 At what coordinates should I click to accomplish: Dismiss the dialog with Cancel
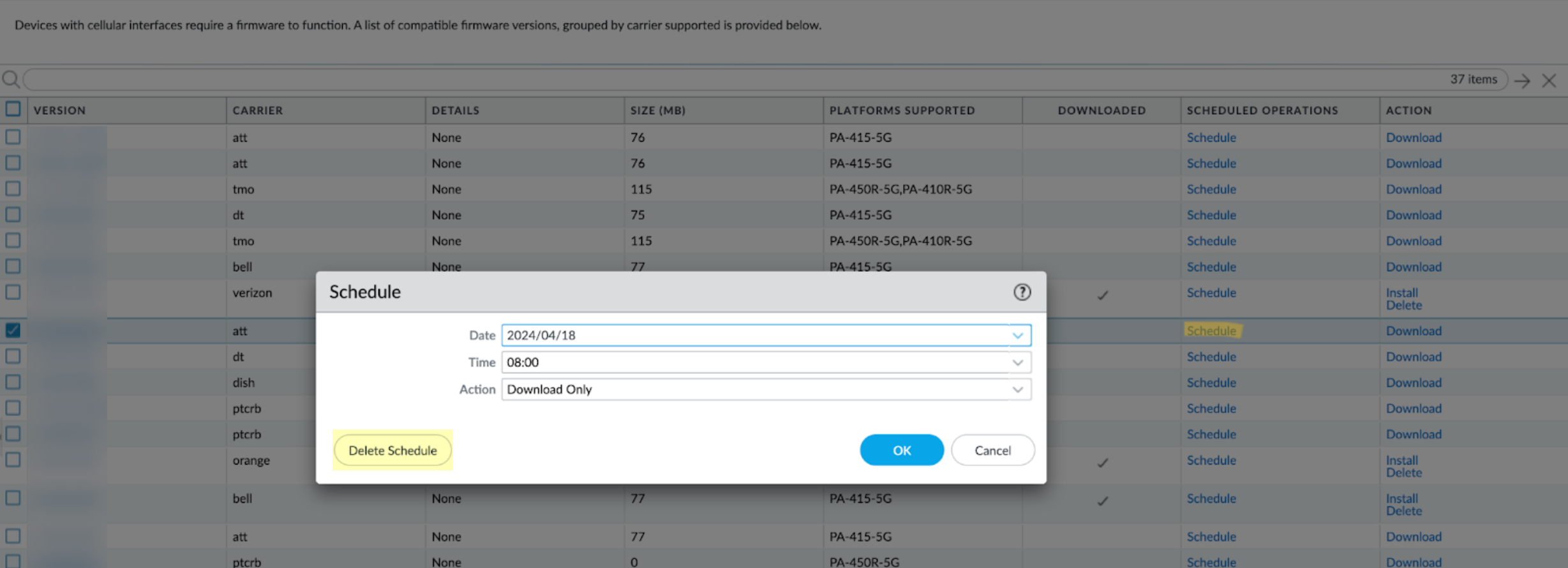coord(992,451)
